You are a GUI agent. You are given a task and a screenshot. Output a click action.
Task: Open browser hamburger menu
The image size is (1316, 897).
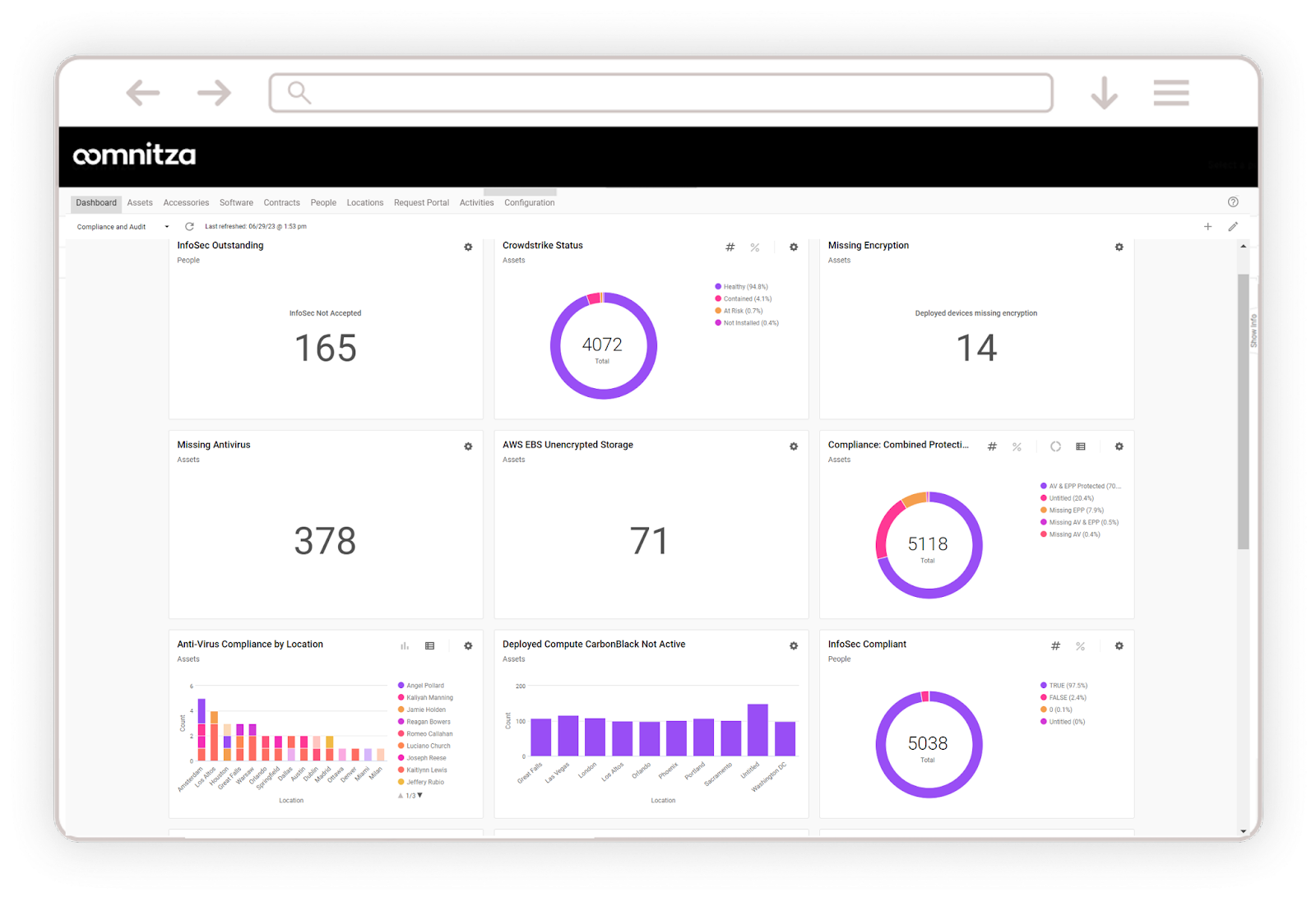1171,93
